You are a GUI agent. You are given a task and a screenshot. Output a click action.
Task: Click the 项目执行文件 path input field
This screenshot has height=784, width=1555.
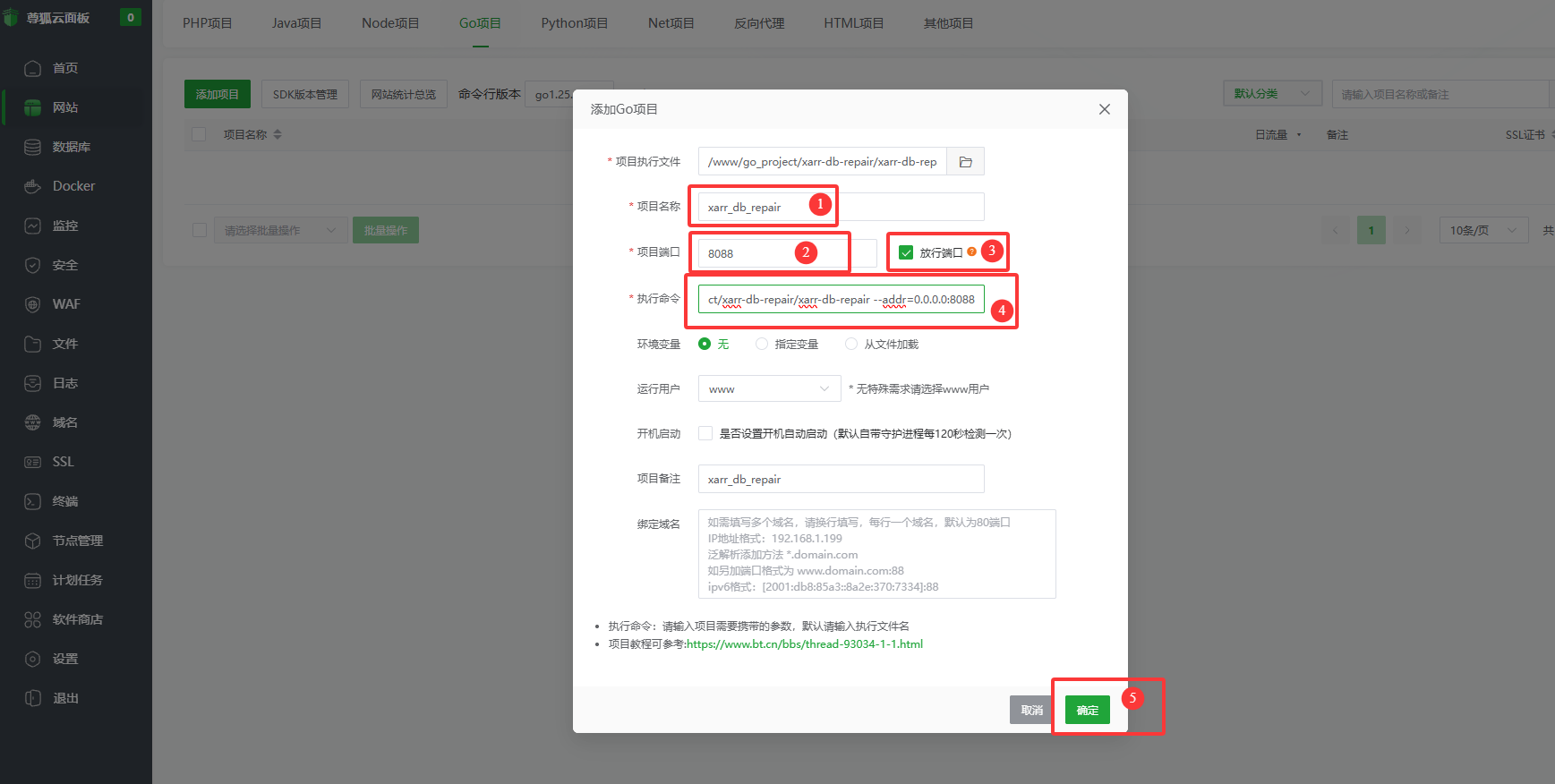pyautogui.click(x=823, y=162)
